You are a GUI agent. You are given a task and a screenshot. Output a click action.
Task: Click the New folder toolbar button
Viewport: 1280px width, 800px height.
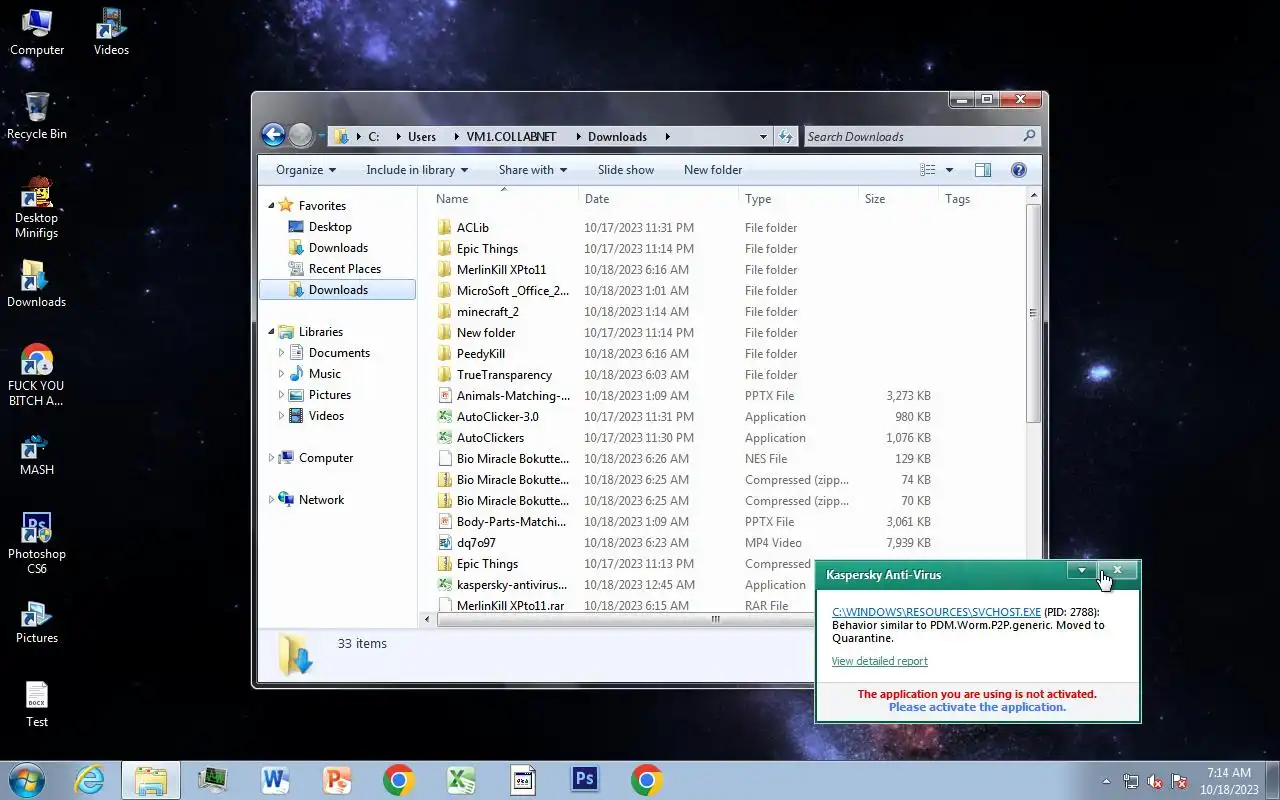(x=713, y=170)
